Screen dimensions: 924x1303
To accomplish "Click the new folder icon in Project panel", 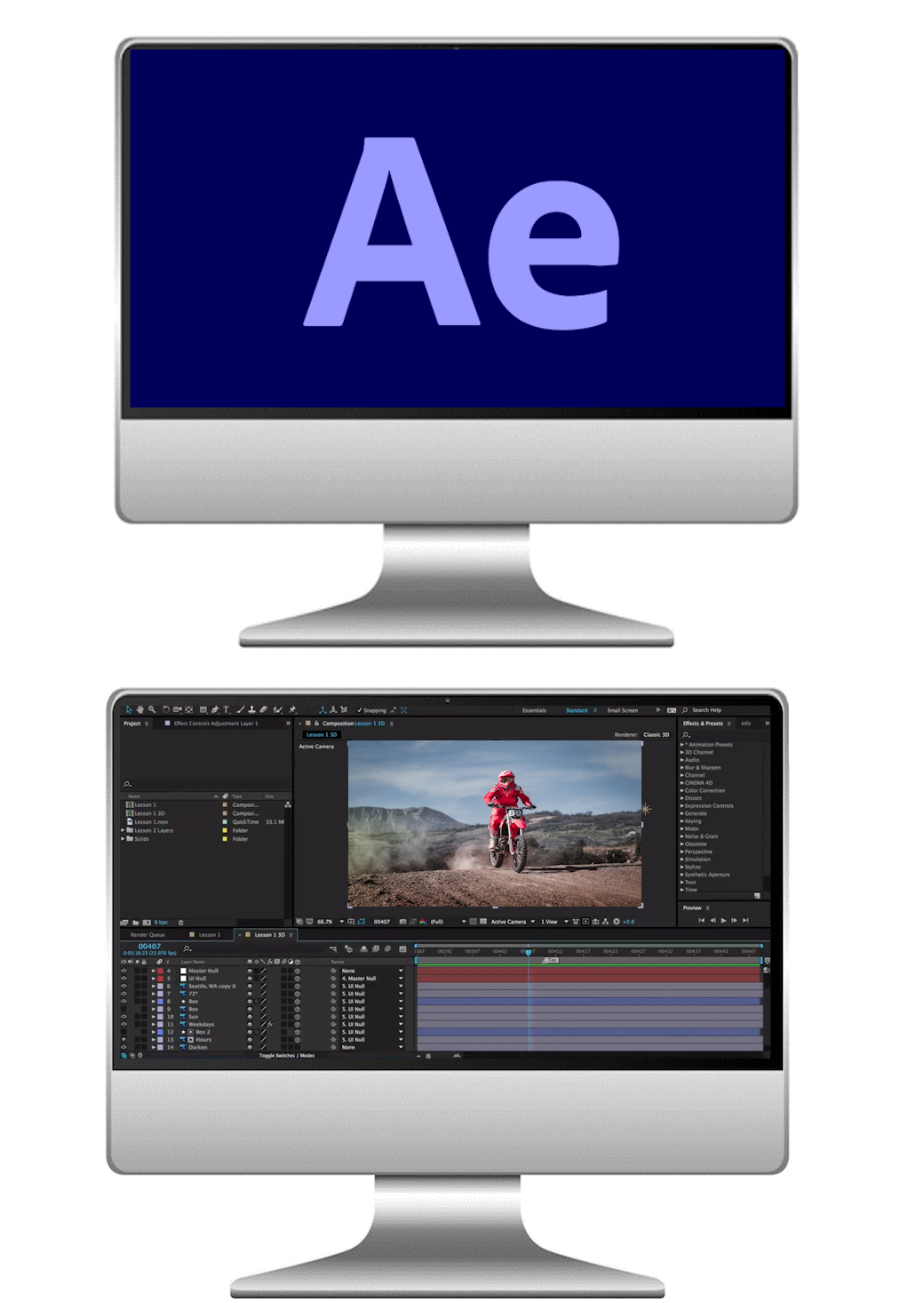I will [x=136, y=923].
